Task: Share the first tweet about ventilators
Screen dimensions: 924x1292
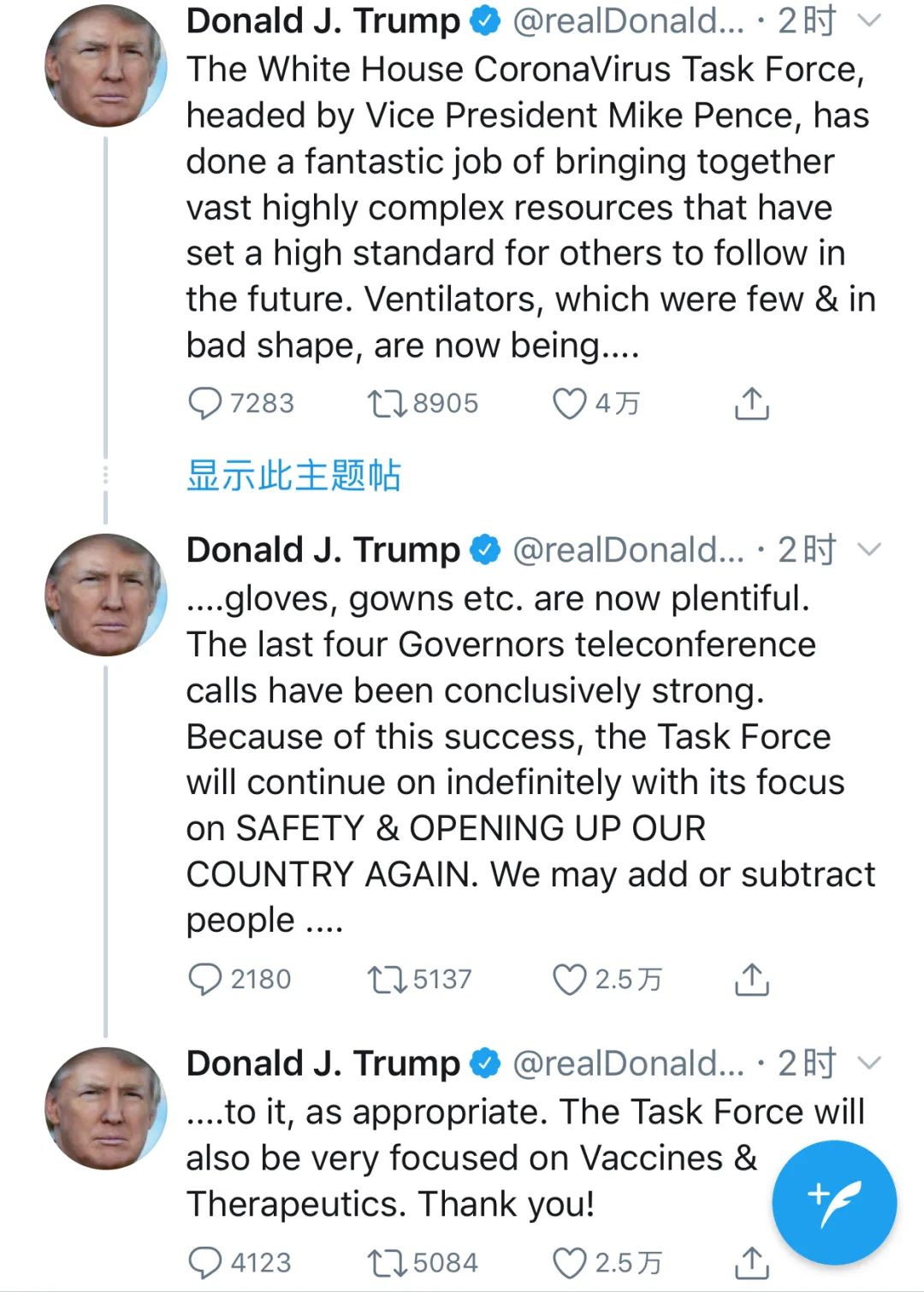Action: pyautogui.click(x=751, y=403)
